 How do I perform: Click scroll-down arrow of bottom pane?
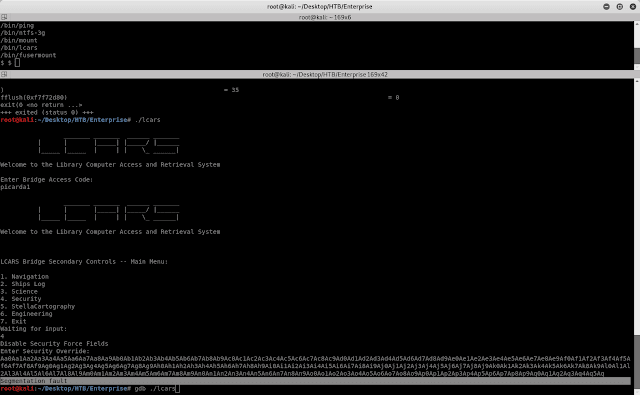pos(637,392)
